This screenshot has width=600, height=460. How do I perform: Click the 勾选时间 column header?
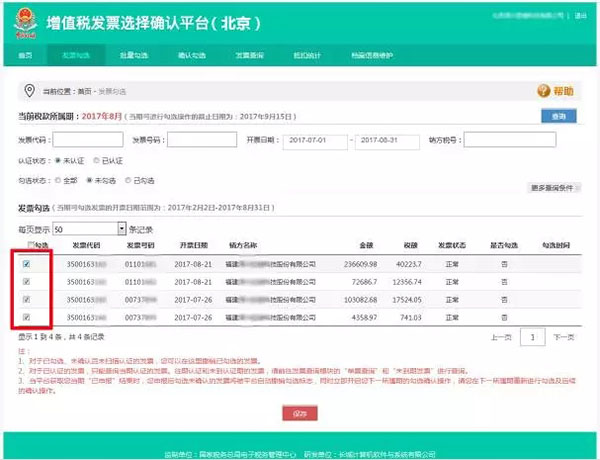[x=556, y=245]
